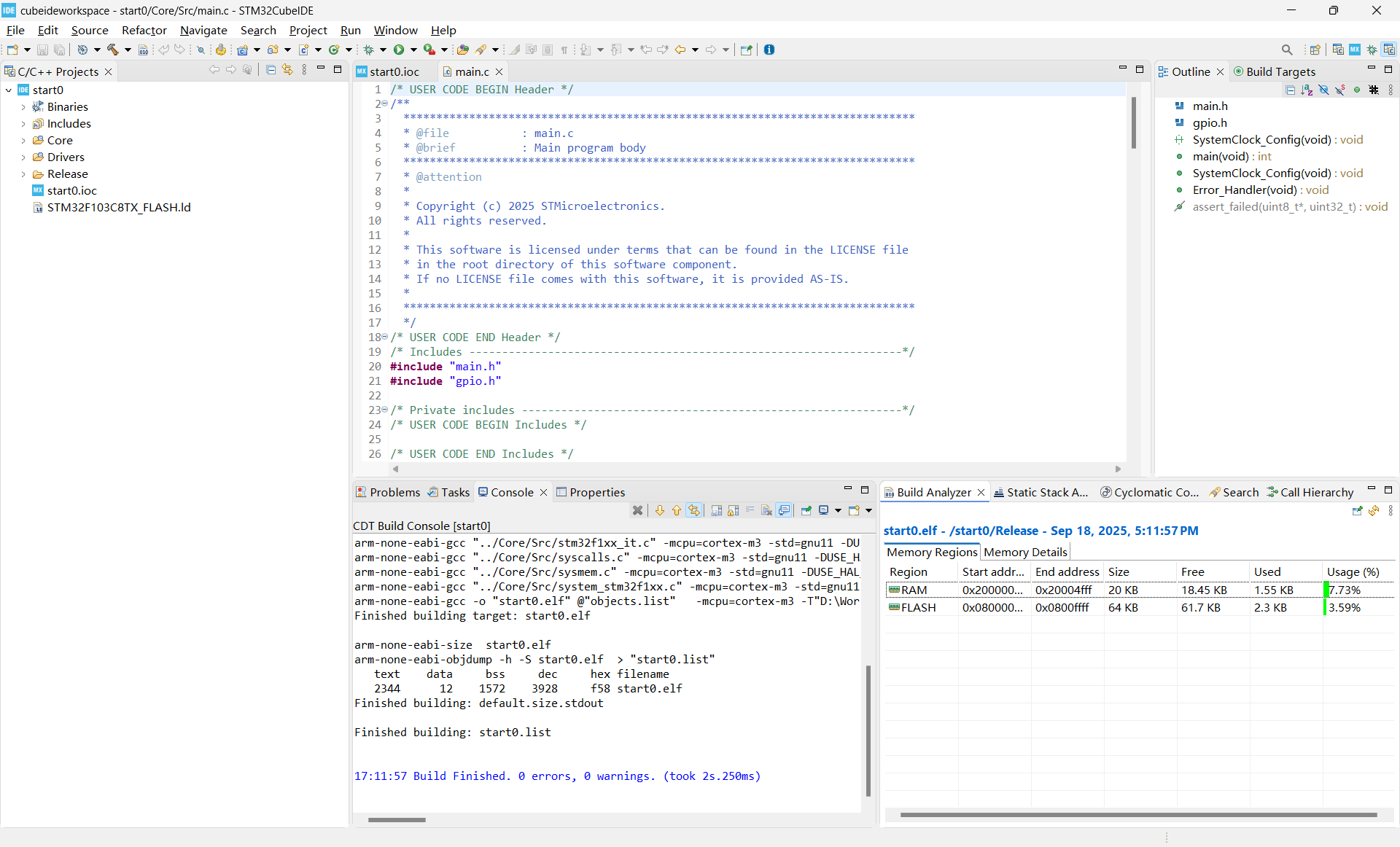The width and height of the screenshot is (1400, 847).
Task: Select Error_Handler(void) in Outline
Action: pyautogui.click(x=1261, y=190)
